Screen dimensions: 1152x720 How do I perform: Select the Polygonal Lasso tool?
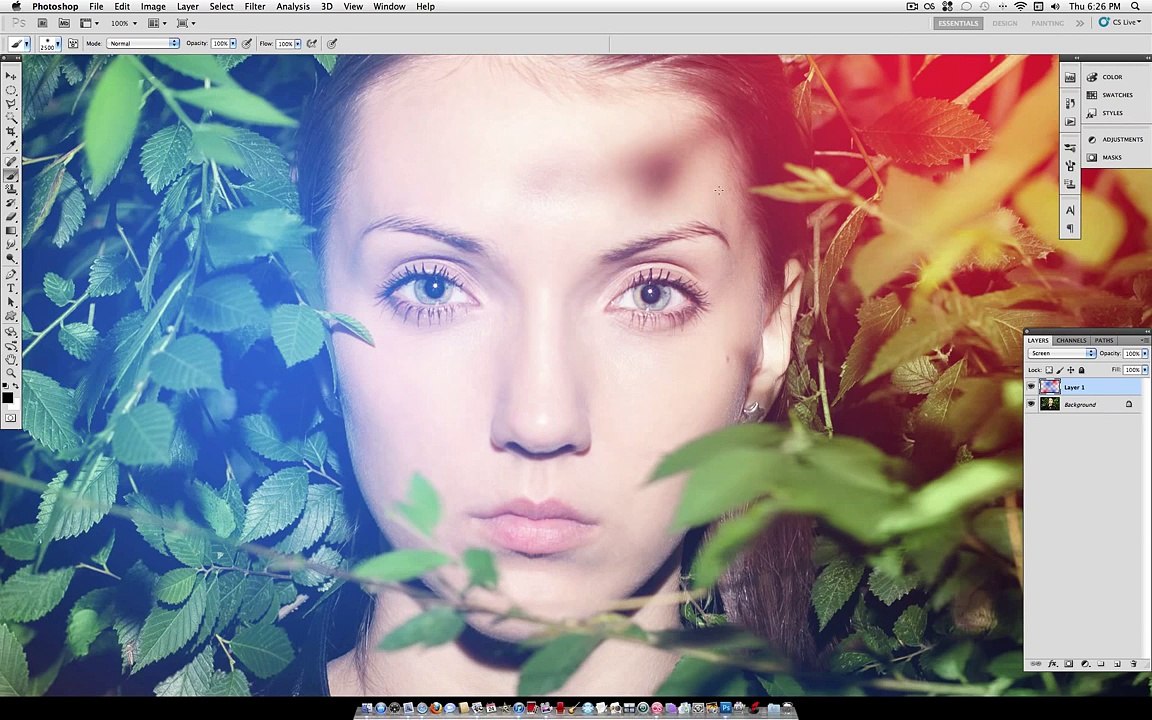[x=11, y=104]
